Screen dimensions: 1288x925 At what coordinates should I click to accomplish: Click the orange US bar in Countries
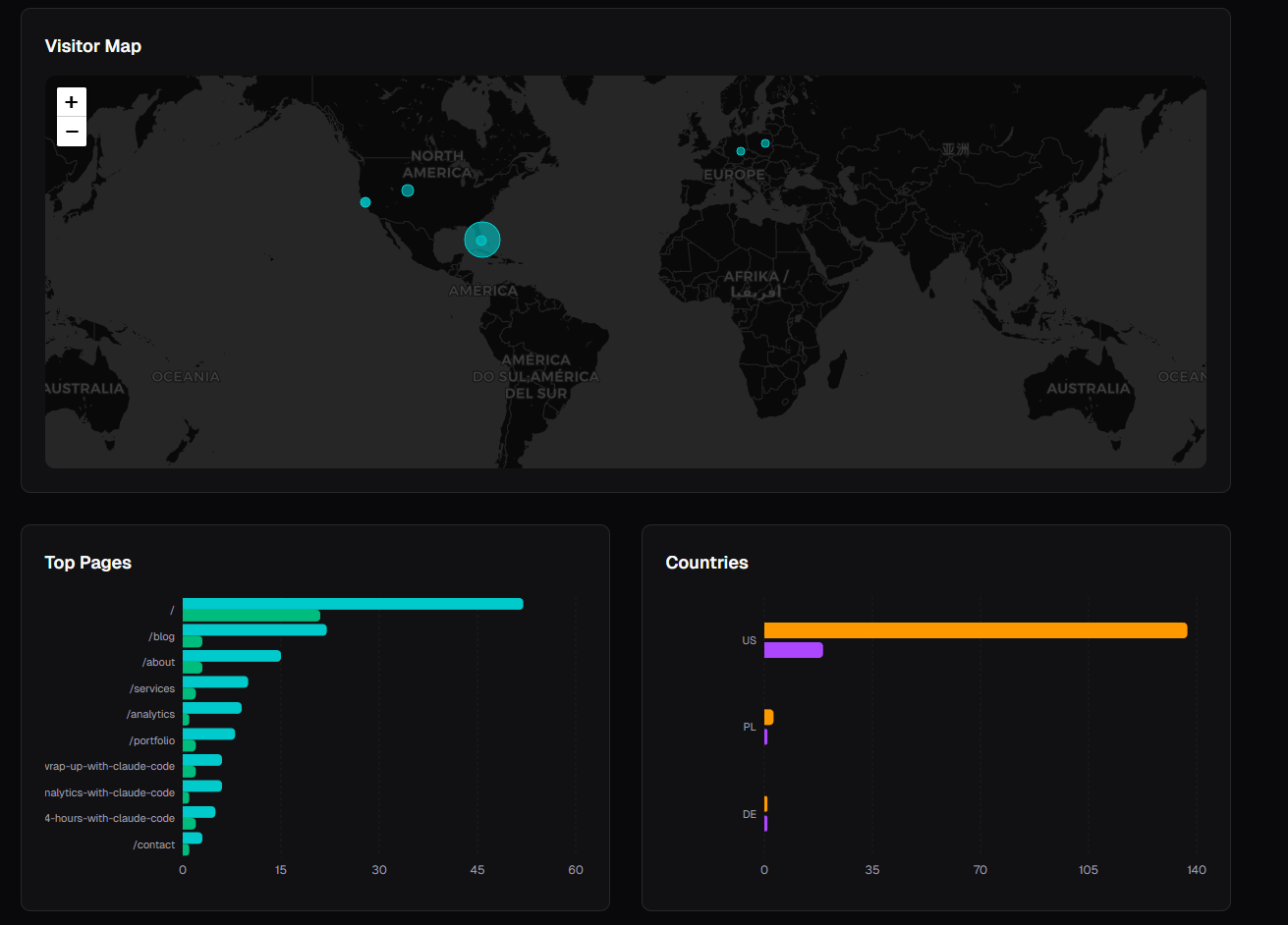(975, 630)
